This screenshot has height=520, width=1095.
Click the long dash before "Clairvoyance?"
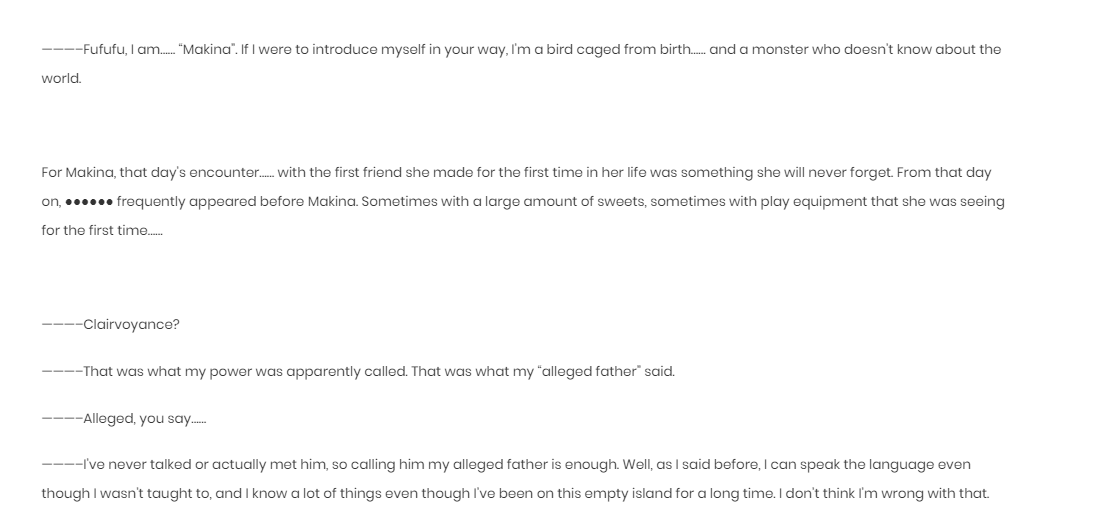point(62,325)
